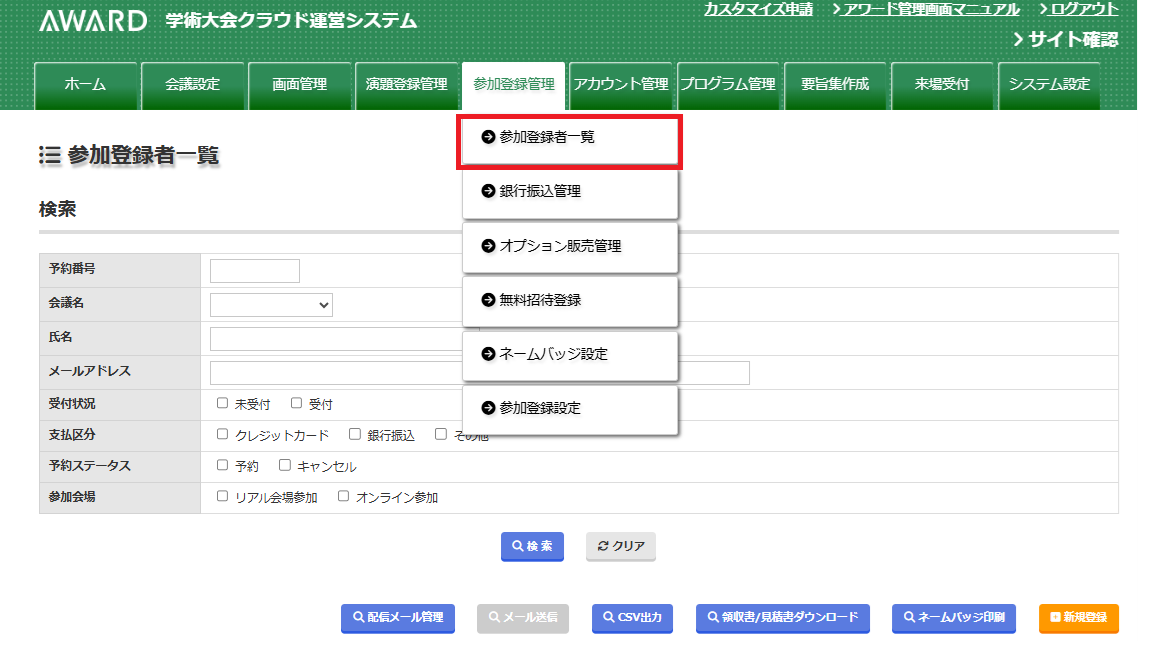
Task: Click the ログアウト link
Action: [1083, 9]
